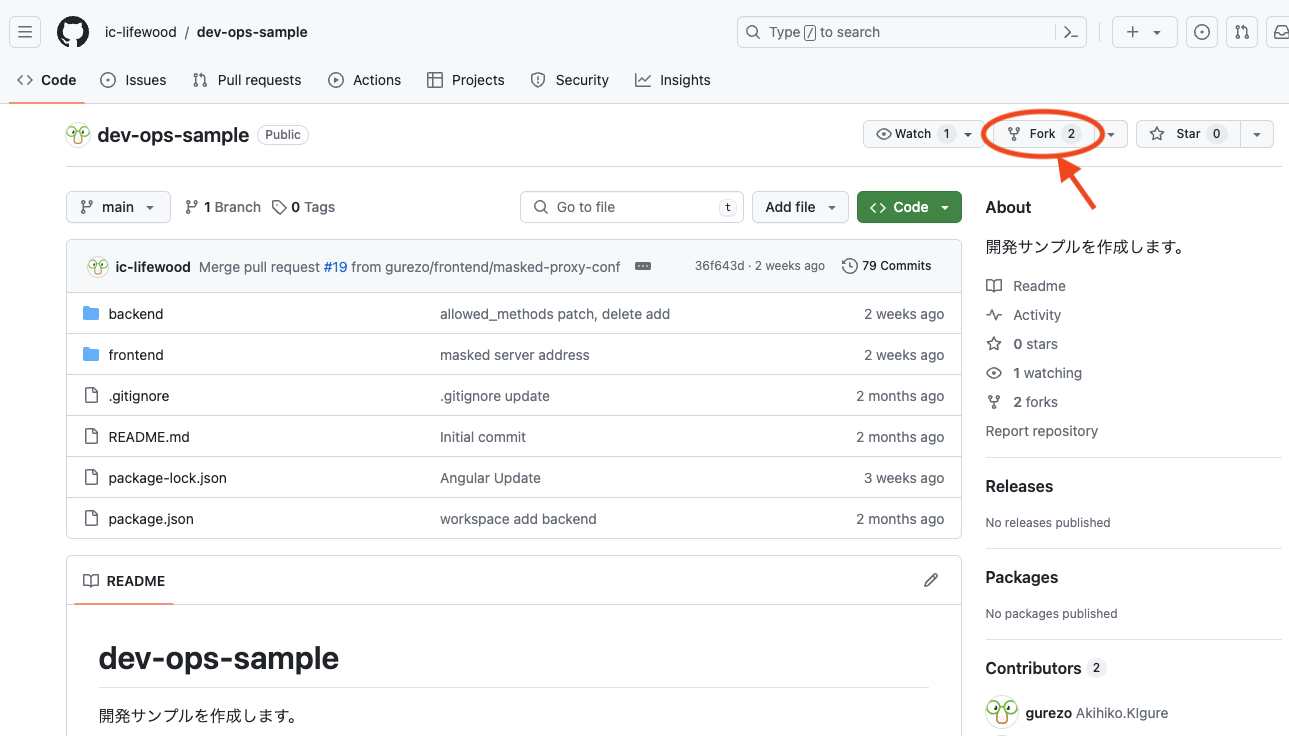Open the main branch selector
The height and width of the screenshot is (736, 1289).
[x=118, y=207]
